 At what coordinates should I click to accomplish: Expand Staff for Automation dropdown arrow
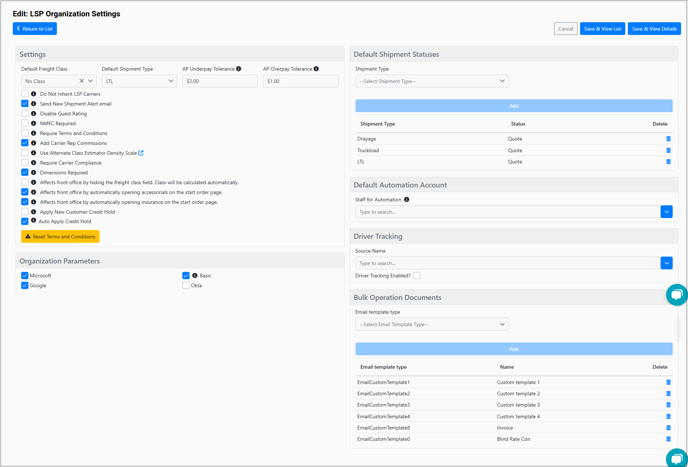tap(666, 212)
